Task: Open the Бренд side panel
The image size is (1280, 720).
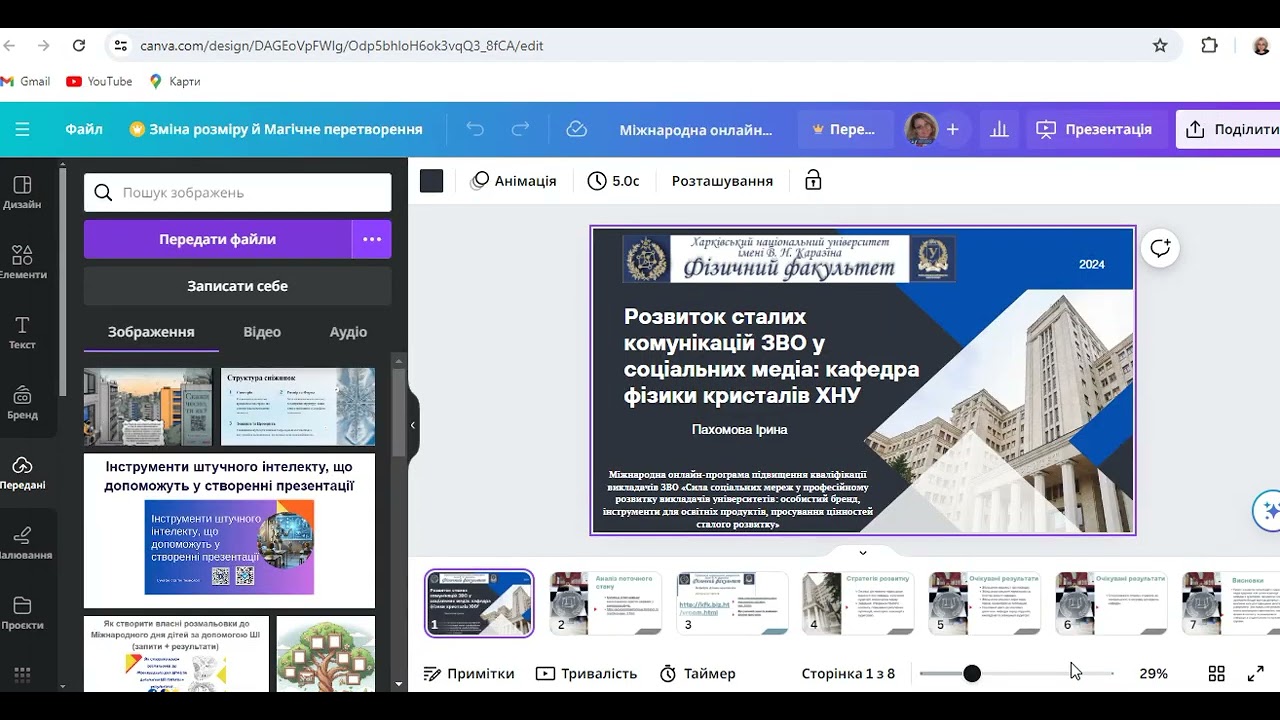Action: tap(22, 403)
